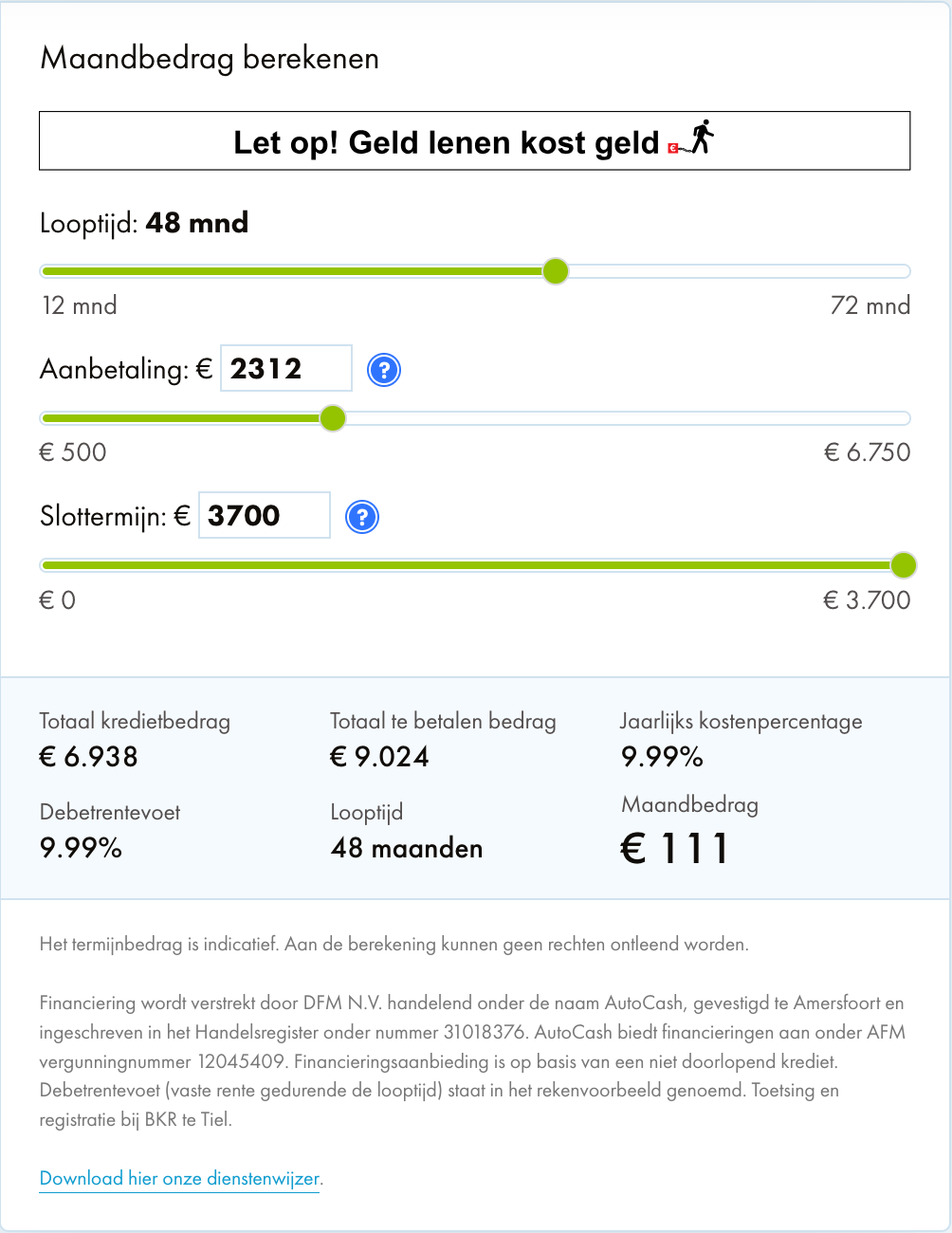
Task: Click the Aanbetaling slider handle
Action: (x=333, y=418)
